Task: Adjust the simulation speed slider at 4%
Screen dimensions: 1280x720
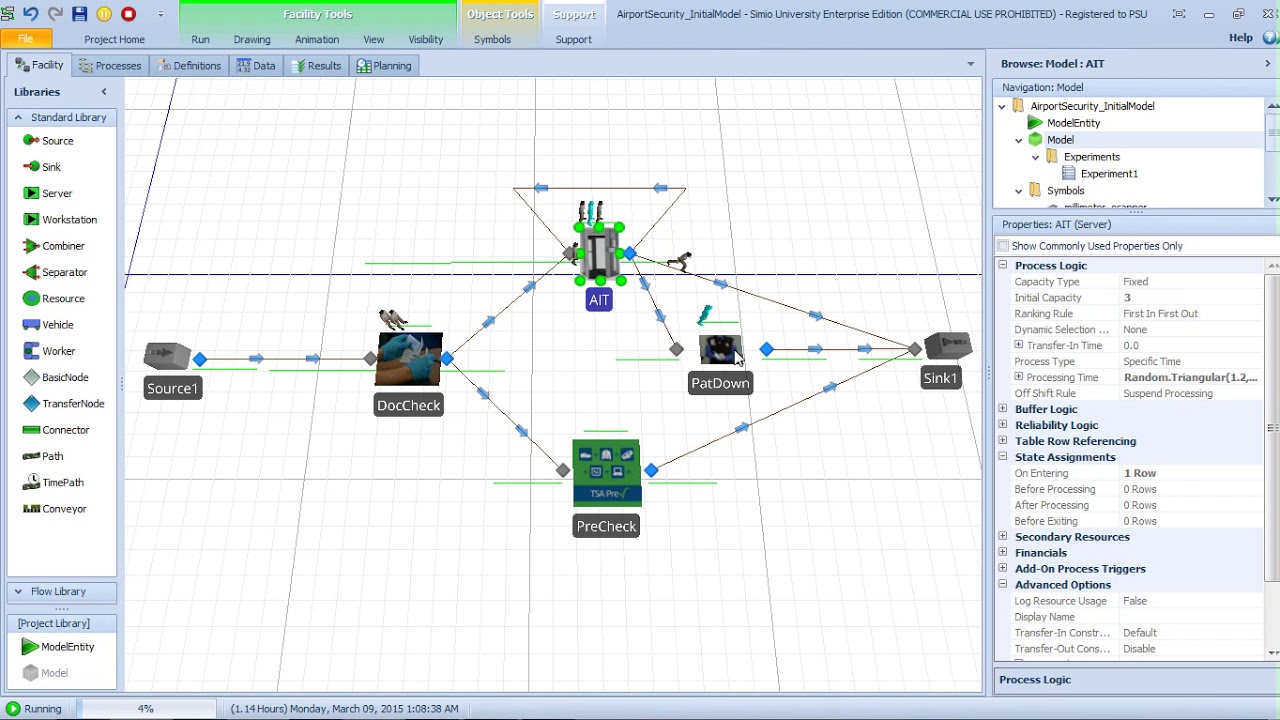Action: (146, 709)
